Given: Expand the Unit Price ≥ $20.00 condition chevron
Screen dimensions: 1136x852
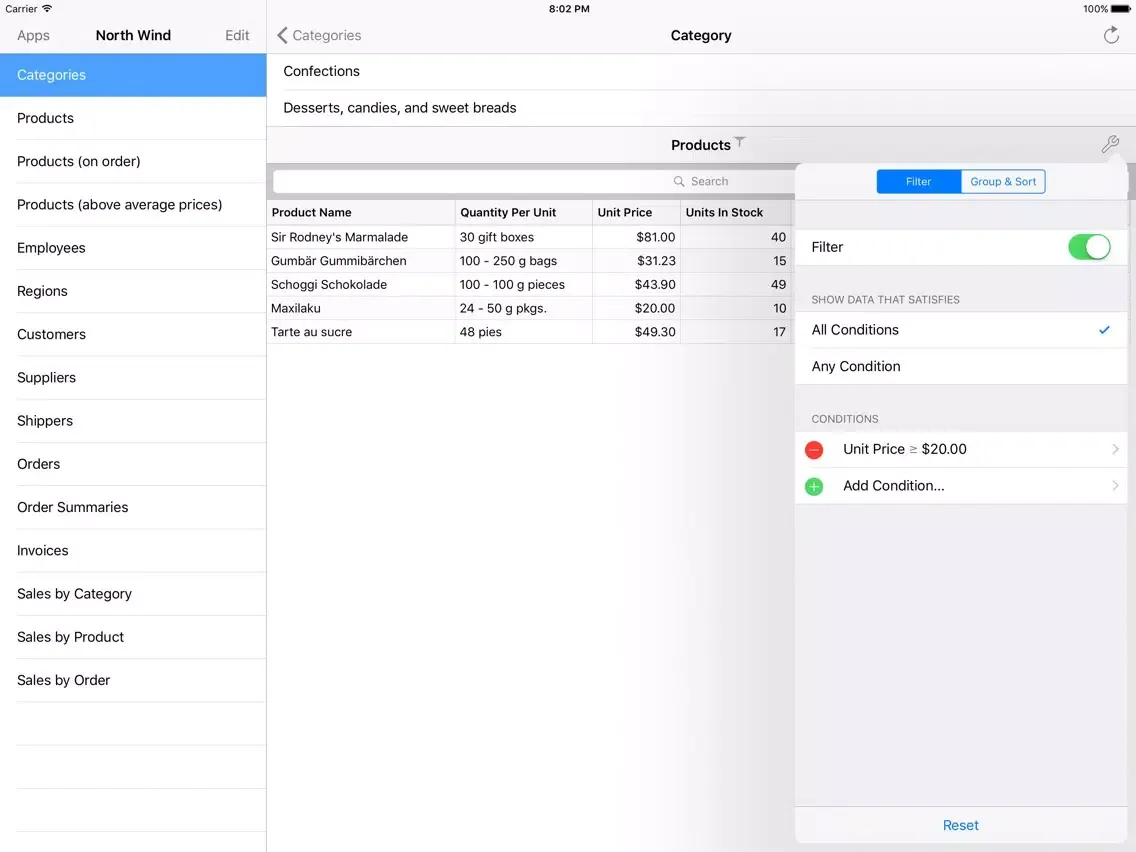Looking at the screenshot, I should 1115,449.
